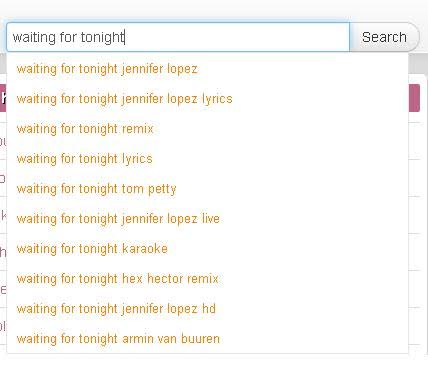Choose 'waiting for tonight tom petty'
The width and height of the screenshot is (428, 369).
click(207, 189)
